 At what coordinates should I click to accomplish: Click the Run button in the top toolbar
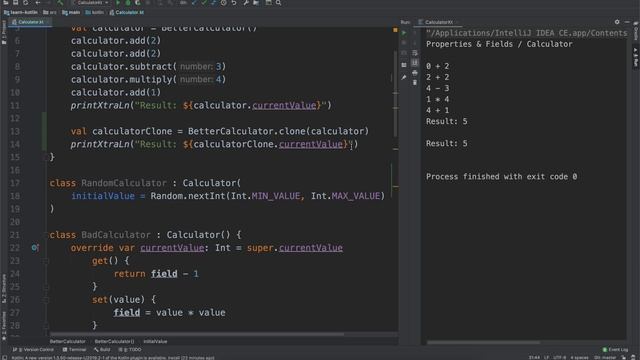tap(118, 3)
